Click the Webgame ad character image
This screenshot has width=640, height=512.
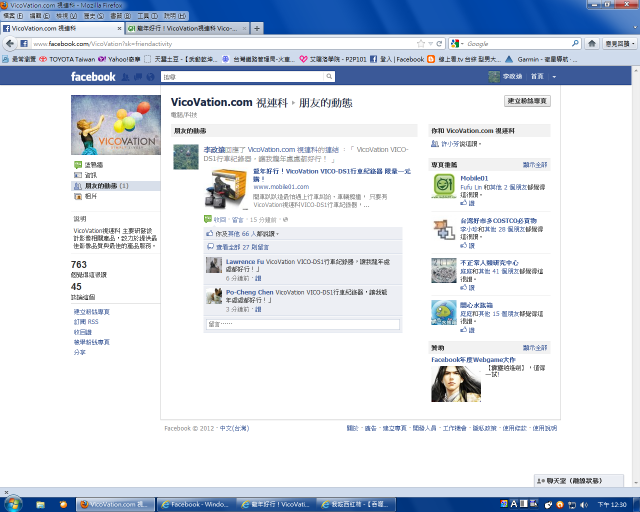pos(456,383)
